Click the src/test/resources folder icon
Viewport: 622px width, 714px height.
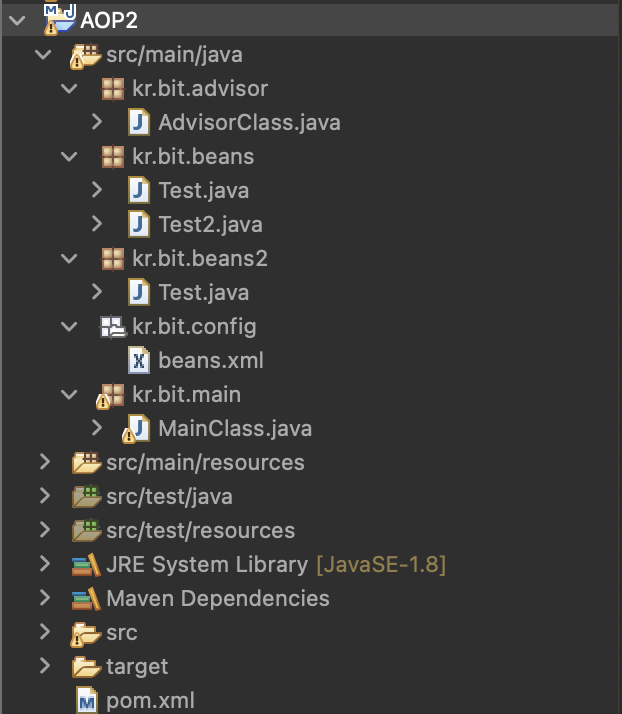[86, 530]
